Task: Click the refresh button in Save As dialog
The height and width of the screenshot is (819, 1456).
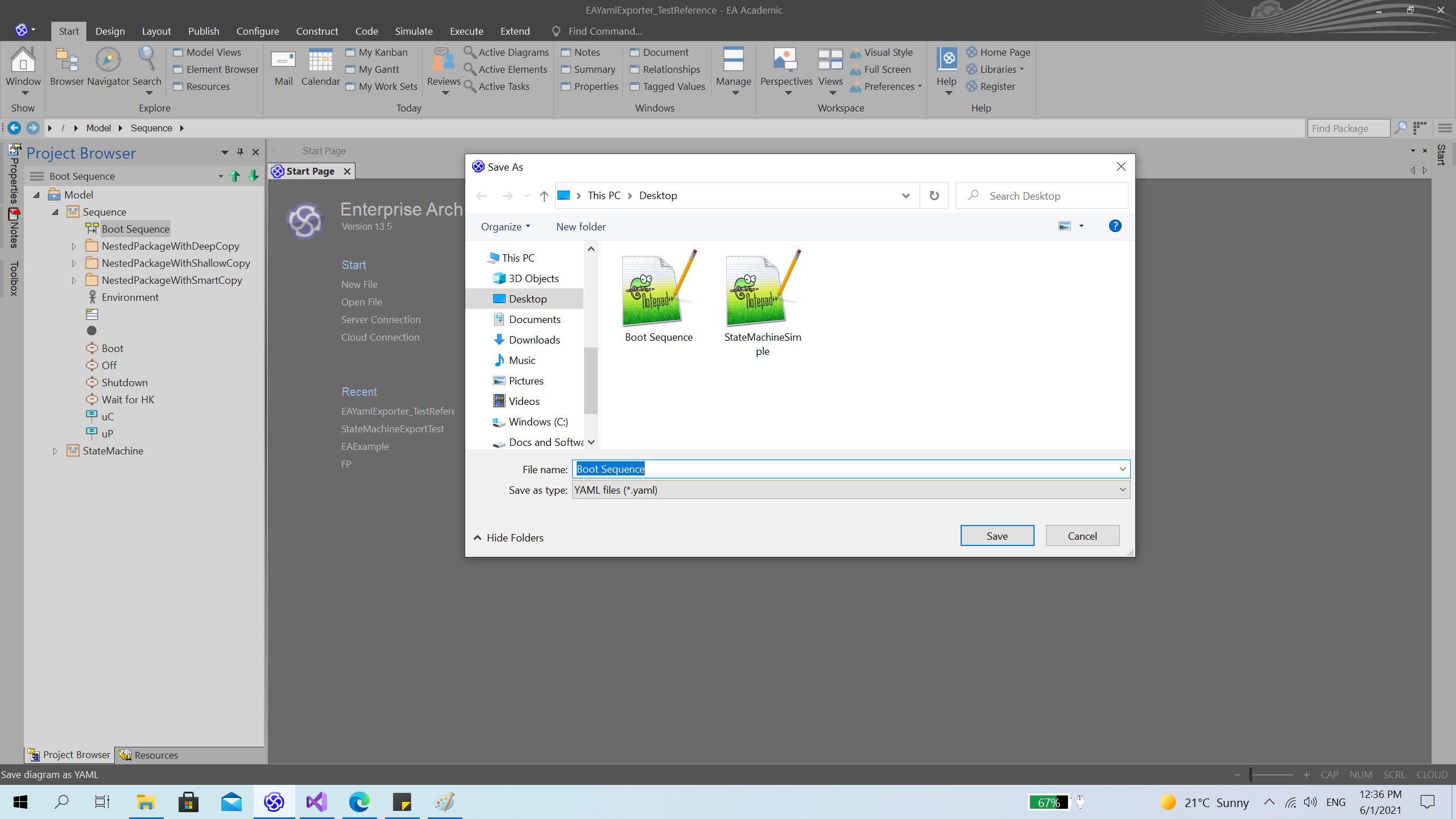Action: coord(934,196)
